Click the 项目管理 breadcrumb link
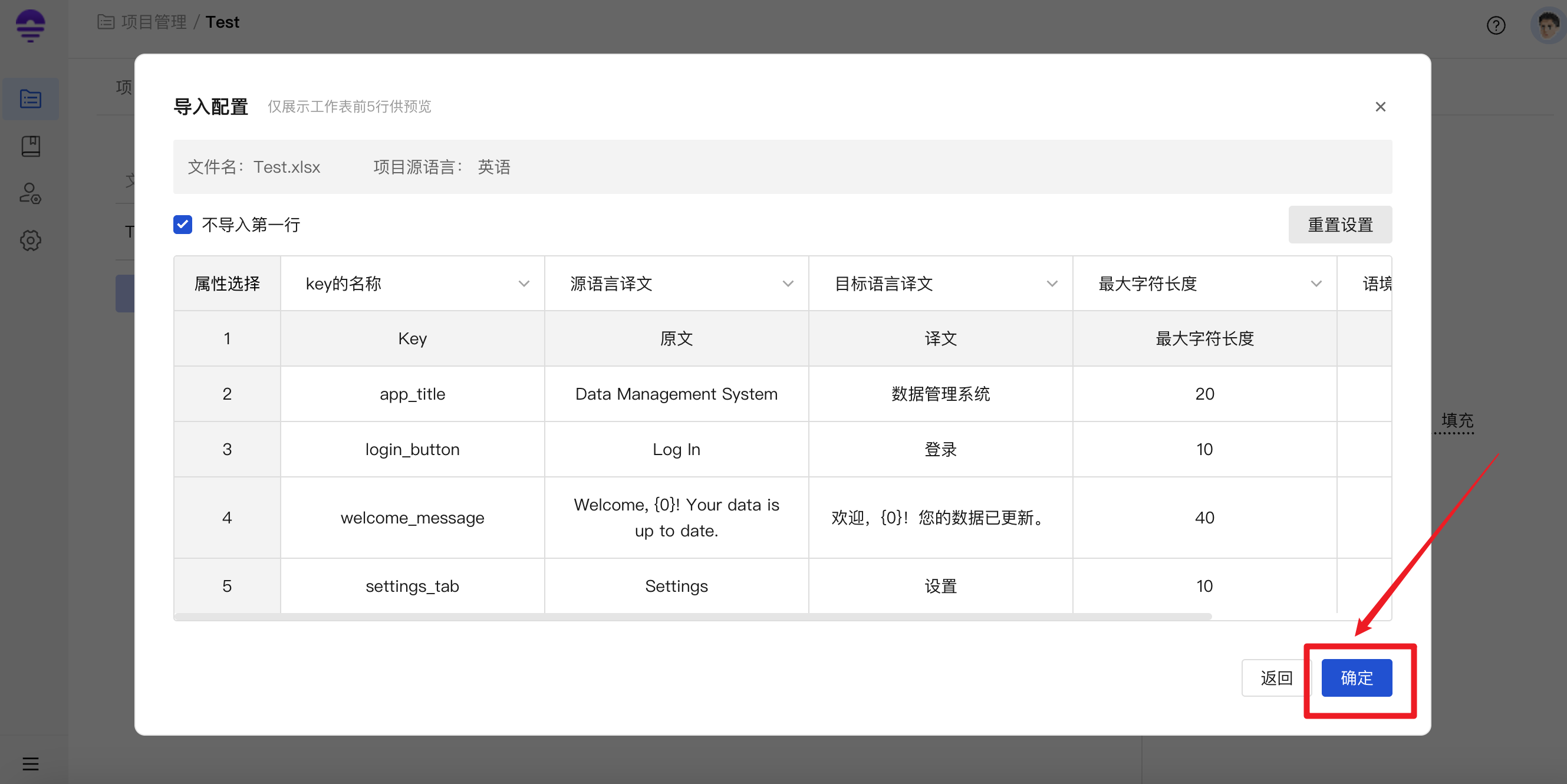1567x784 pixels. (x=154, y=22)
